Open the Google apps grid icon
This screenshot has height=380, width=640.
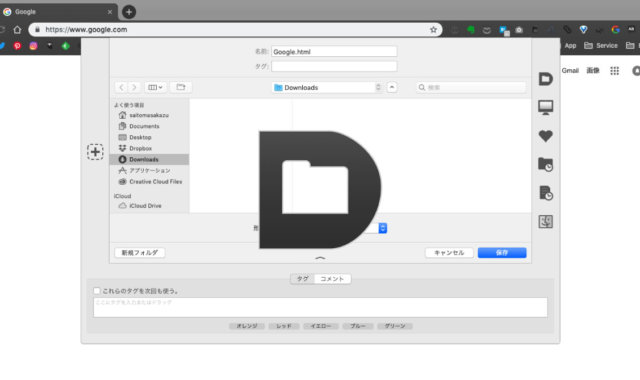[x=614, y=71]
